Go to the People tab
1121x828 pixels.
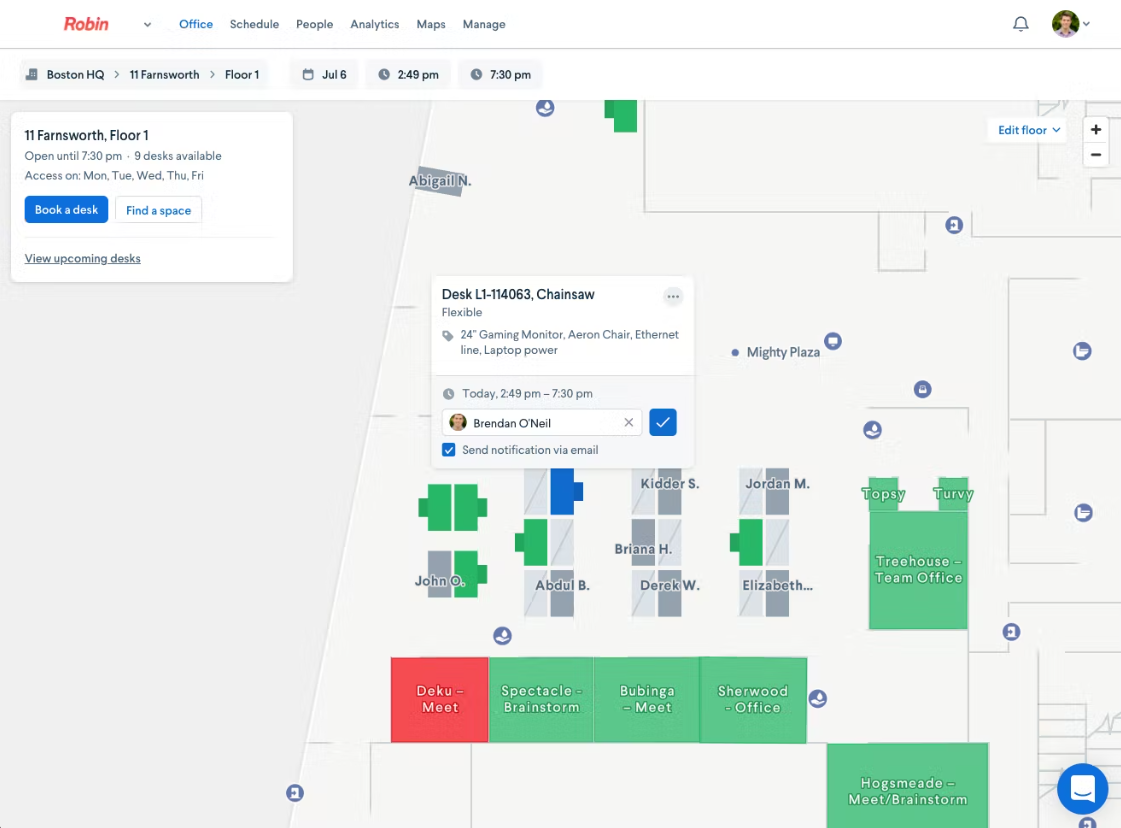coord(315,24)
